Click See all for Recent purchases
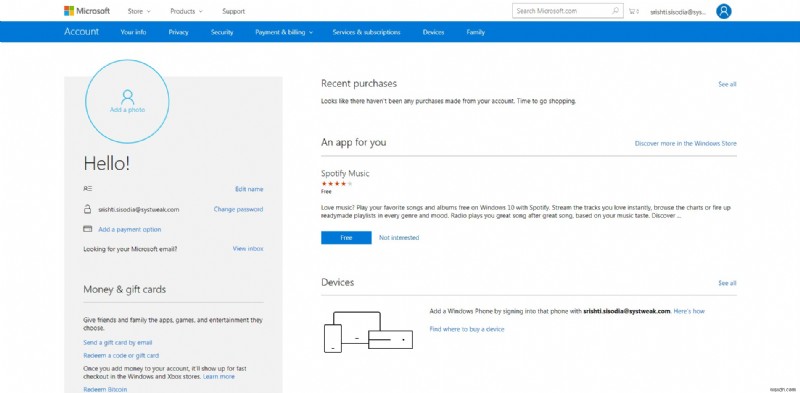 click(727, 84)
